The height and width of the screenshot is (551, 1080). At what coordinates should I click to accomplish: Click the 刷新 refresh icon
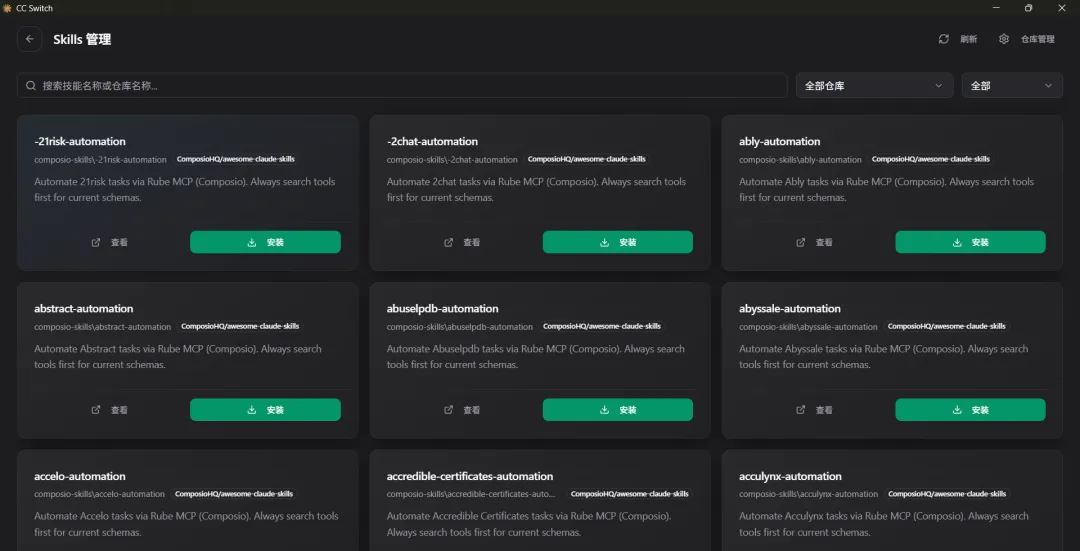pos(943,39)
